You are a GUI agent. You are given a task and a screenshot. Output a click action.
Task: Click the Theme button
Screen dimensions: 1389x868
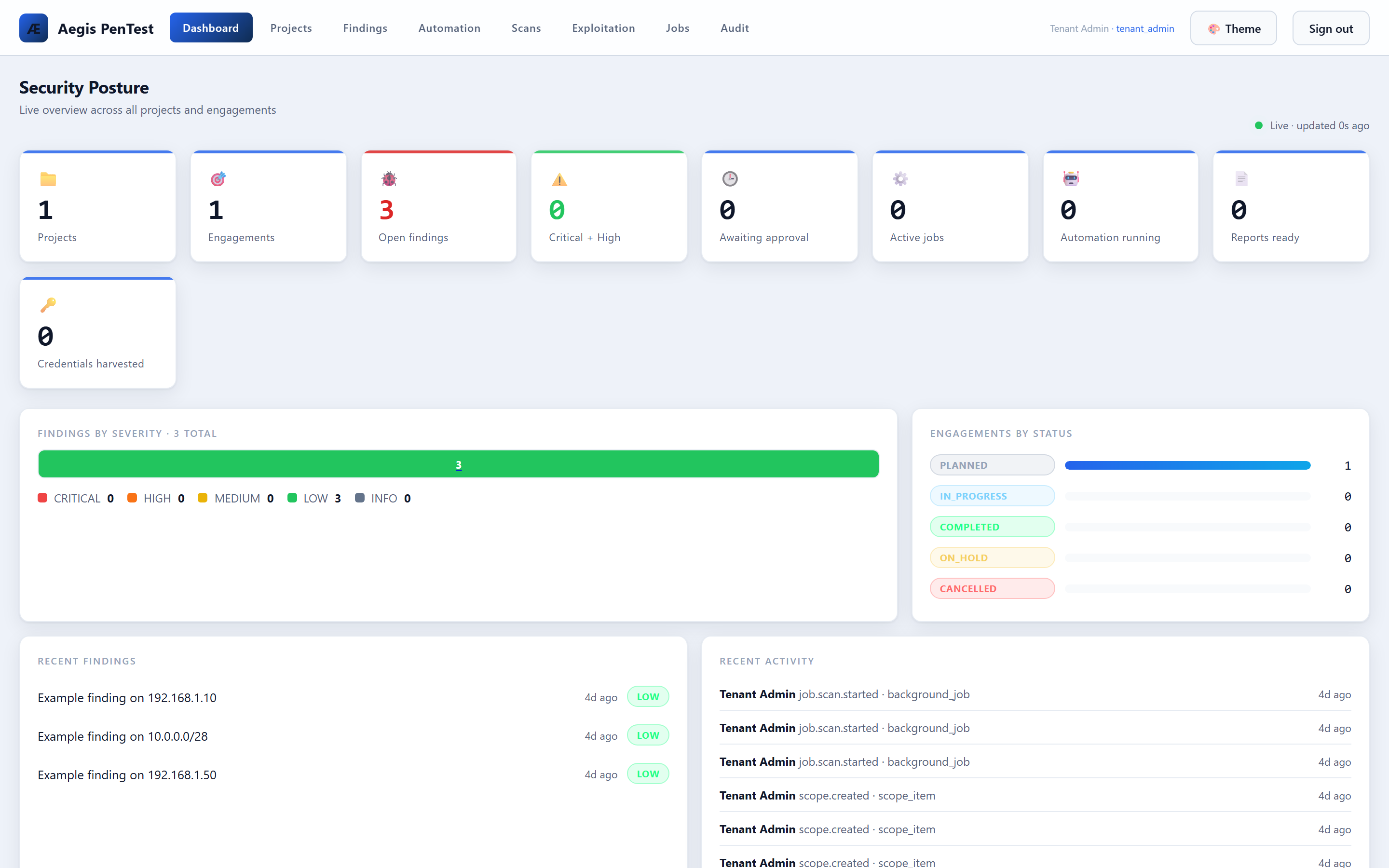coord(1233,28)
